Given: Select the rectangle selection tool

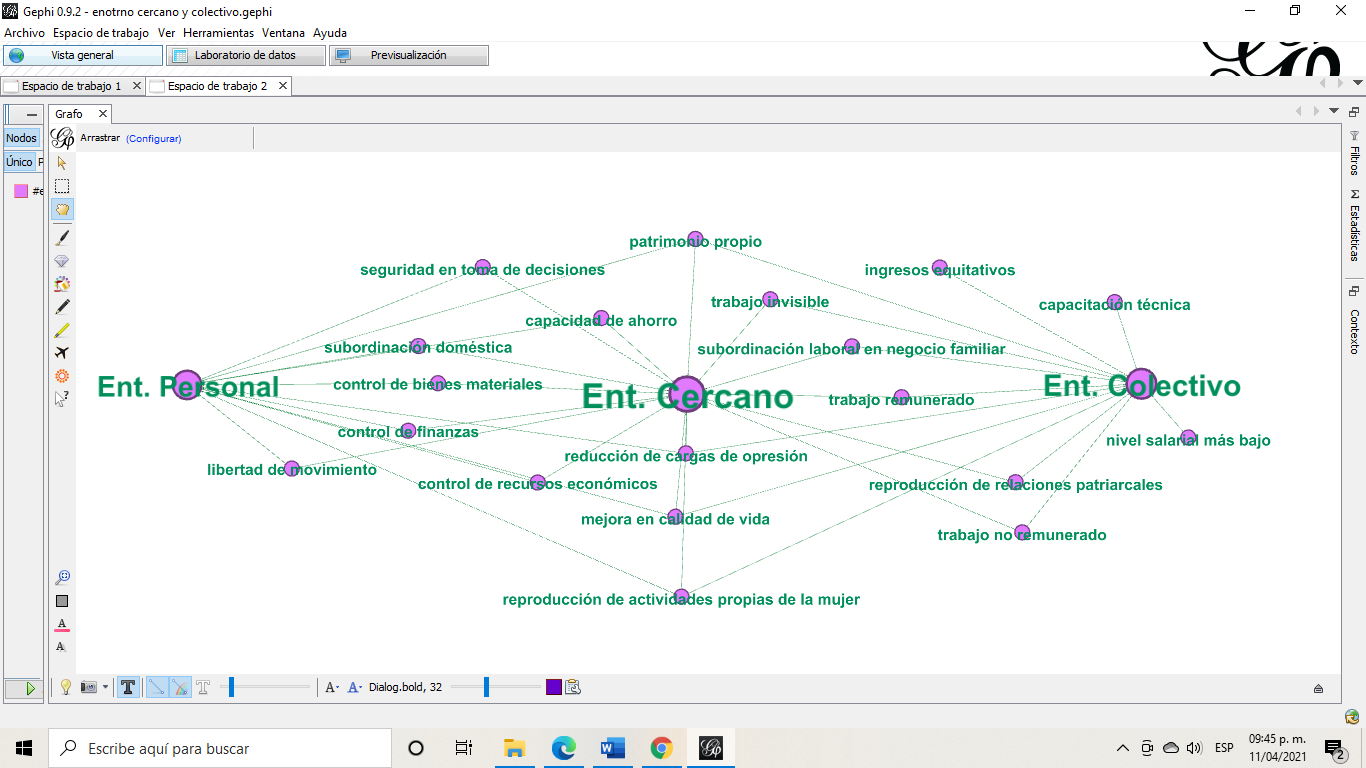Looking at the screenshot, I should (62, 186).
